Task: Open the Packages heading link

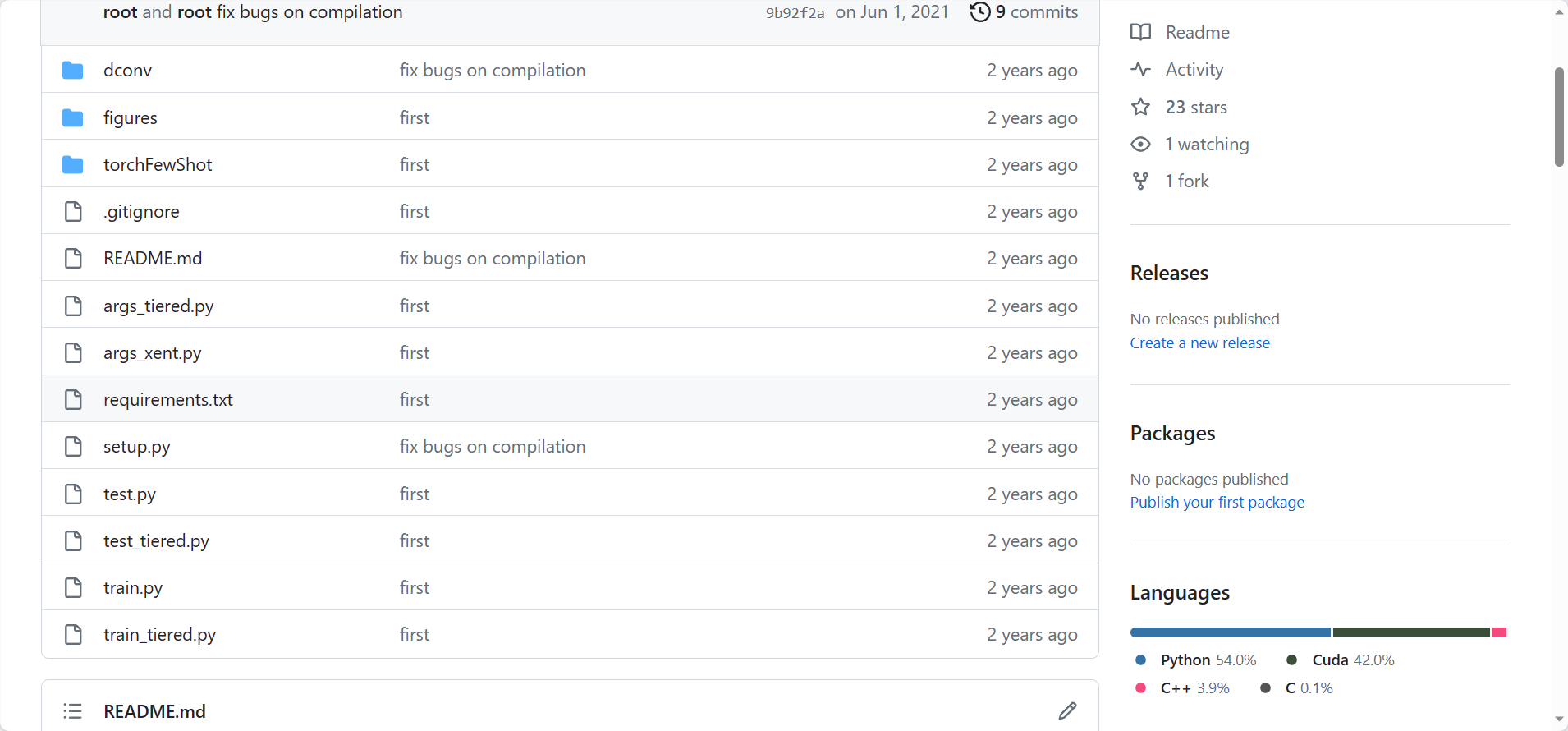Action: point(1172,433)
